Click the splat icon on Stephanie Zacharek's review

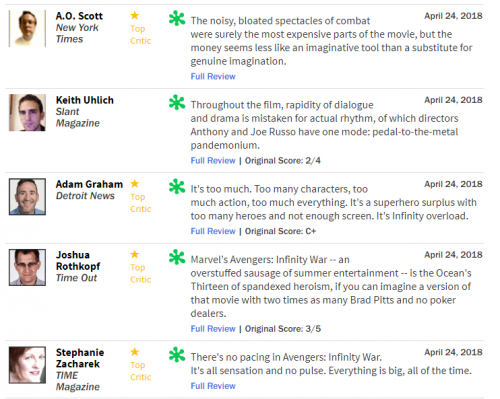click(177, 355)
